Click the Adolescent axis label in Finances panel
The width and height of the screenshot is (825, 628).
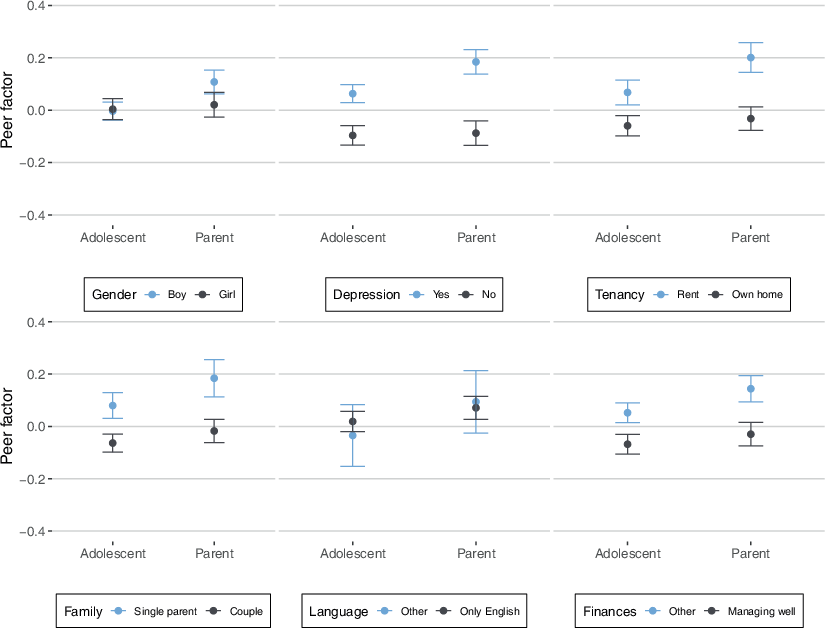point(628,554)
